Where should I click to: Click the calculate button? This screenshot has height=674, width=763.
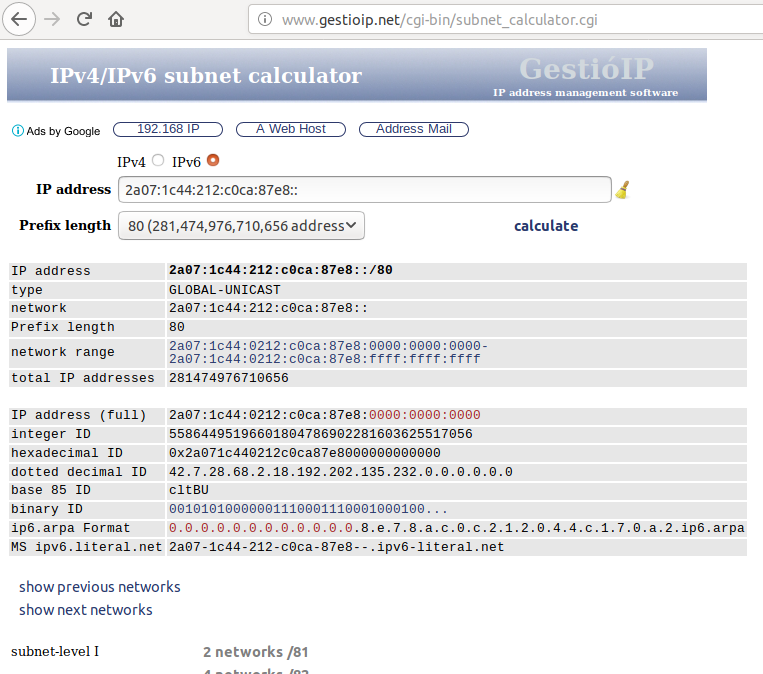pos(545,226)
